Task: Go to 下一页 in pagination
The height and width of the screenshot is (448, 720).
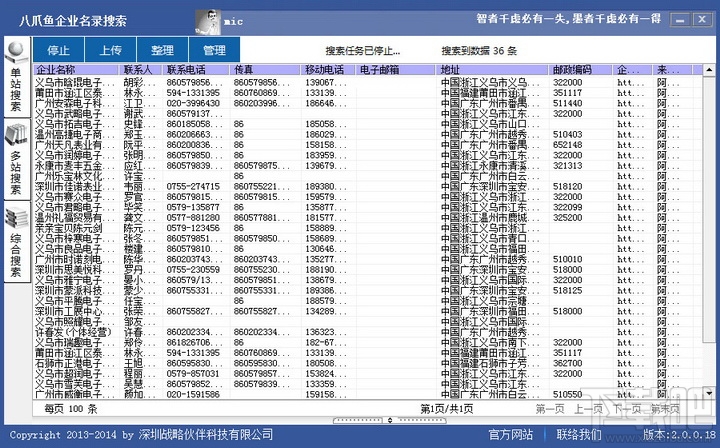Action: tap(626, 409)
